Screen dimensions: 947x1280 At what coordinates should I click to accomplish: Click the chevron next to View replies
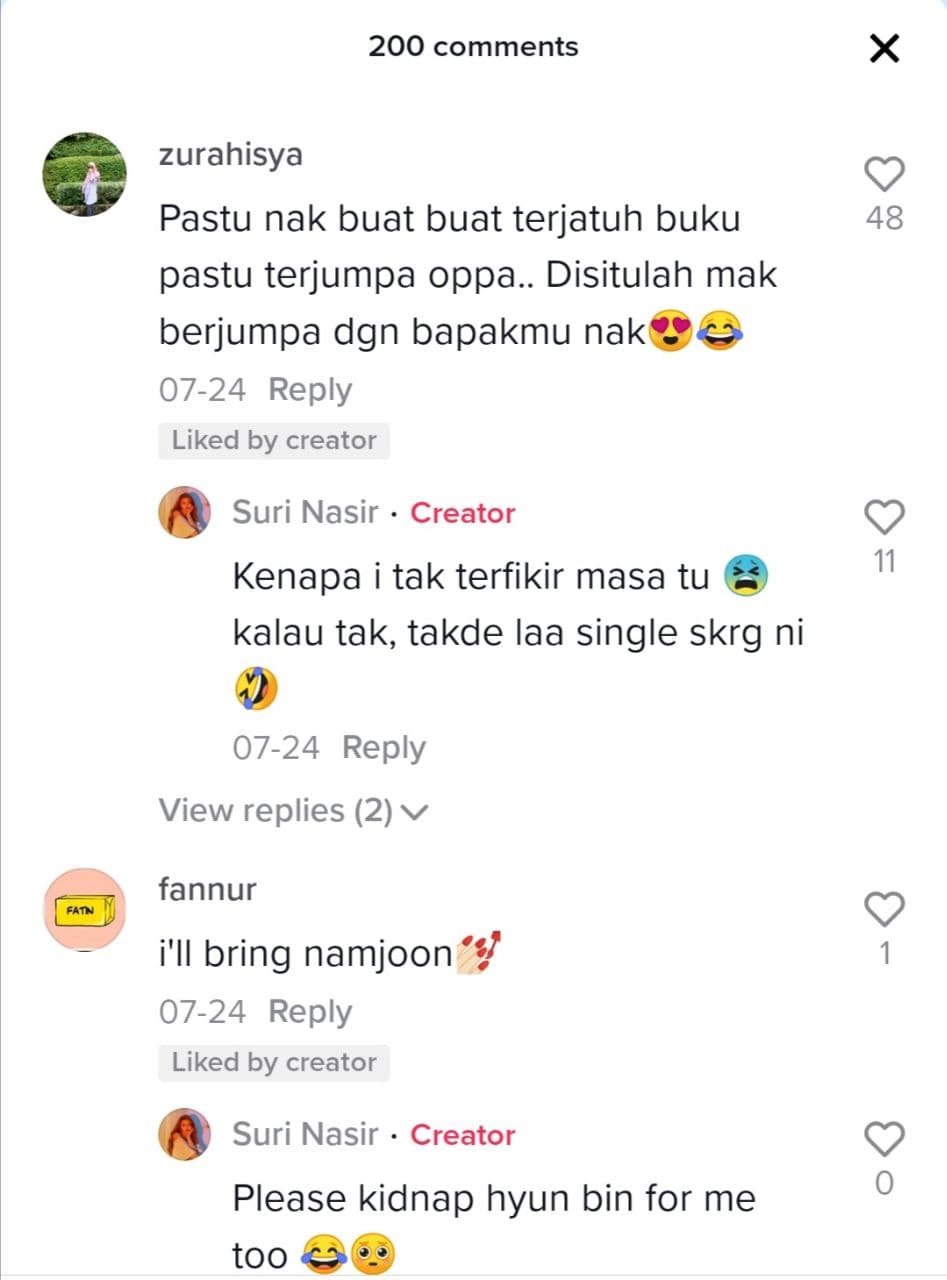point(414,813)
